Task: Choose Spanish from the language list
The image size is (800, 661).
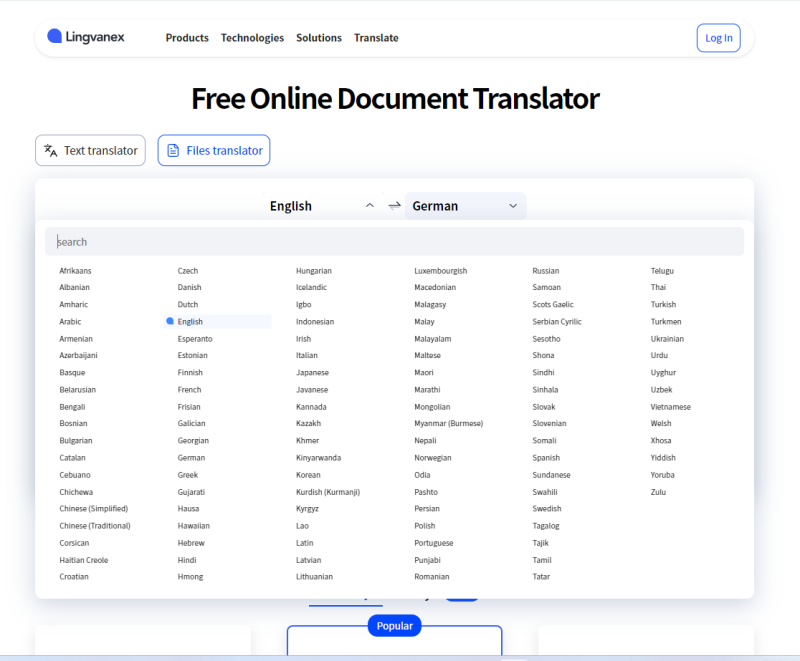Action: click(546, 458)
